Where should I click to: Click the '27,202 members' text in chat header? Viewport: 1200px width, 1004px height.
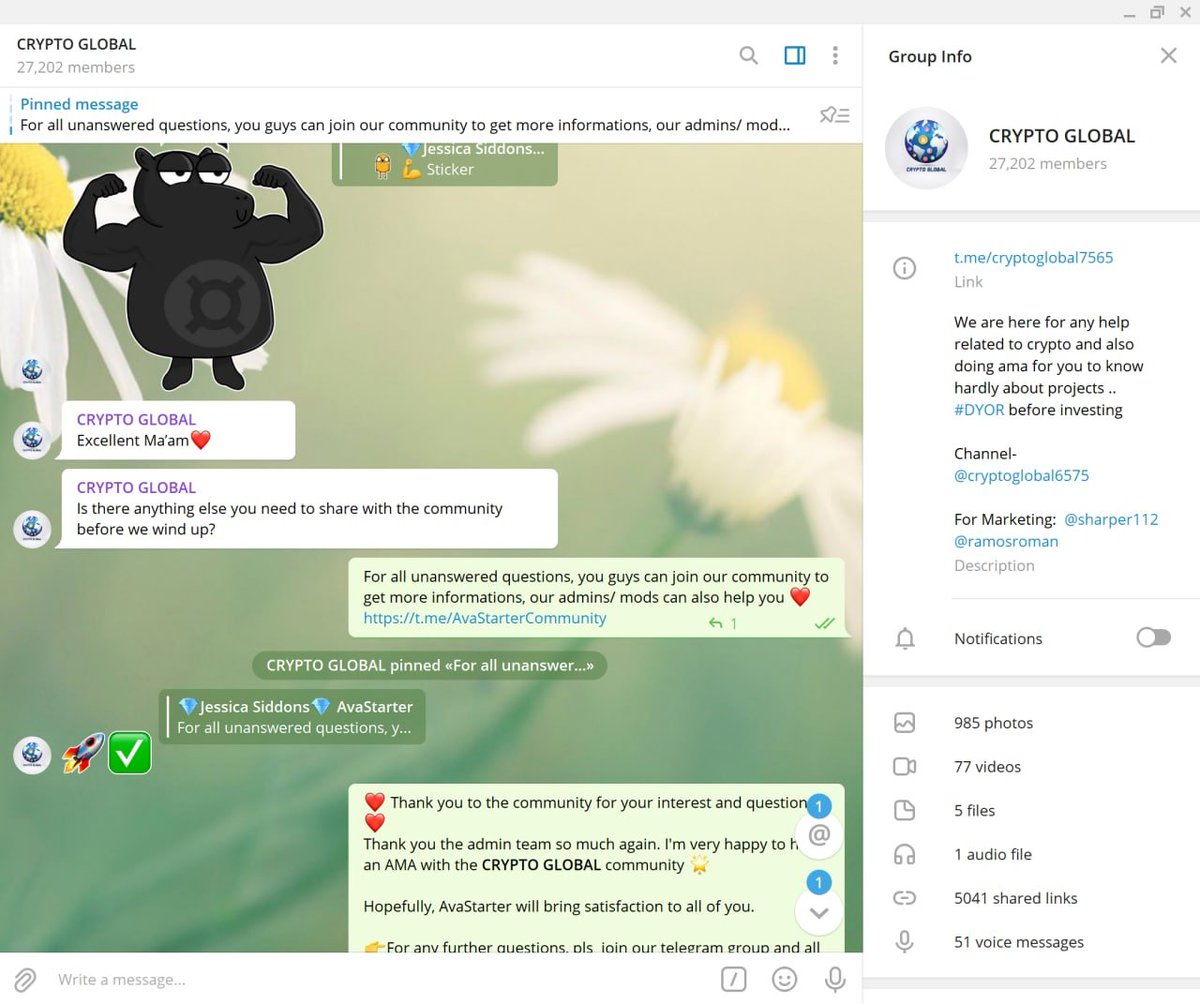pos(76,67)
